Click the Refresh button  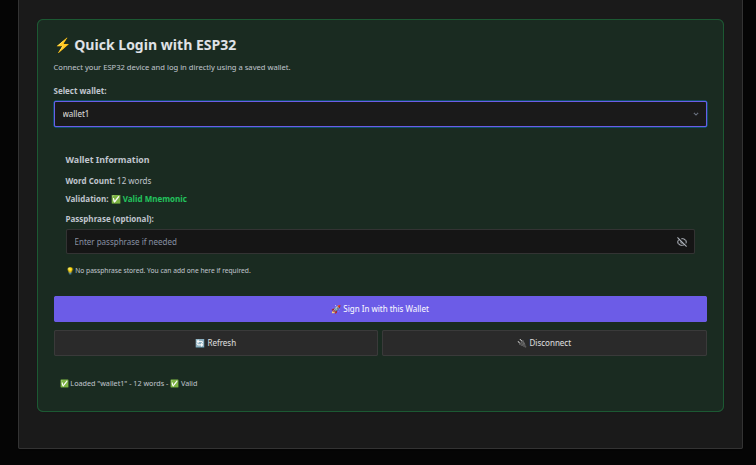coord(216,343)
